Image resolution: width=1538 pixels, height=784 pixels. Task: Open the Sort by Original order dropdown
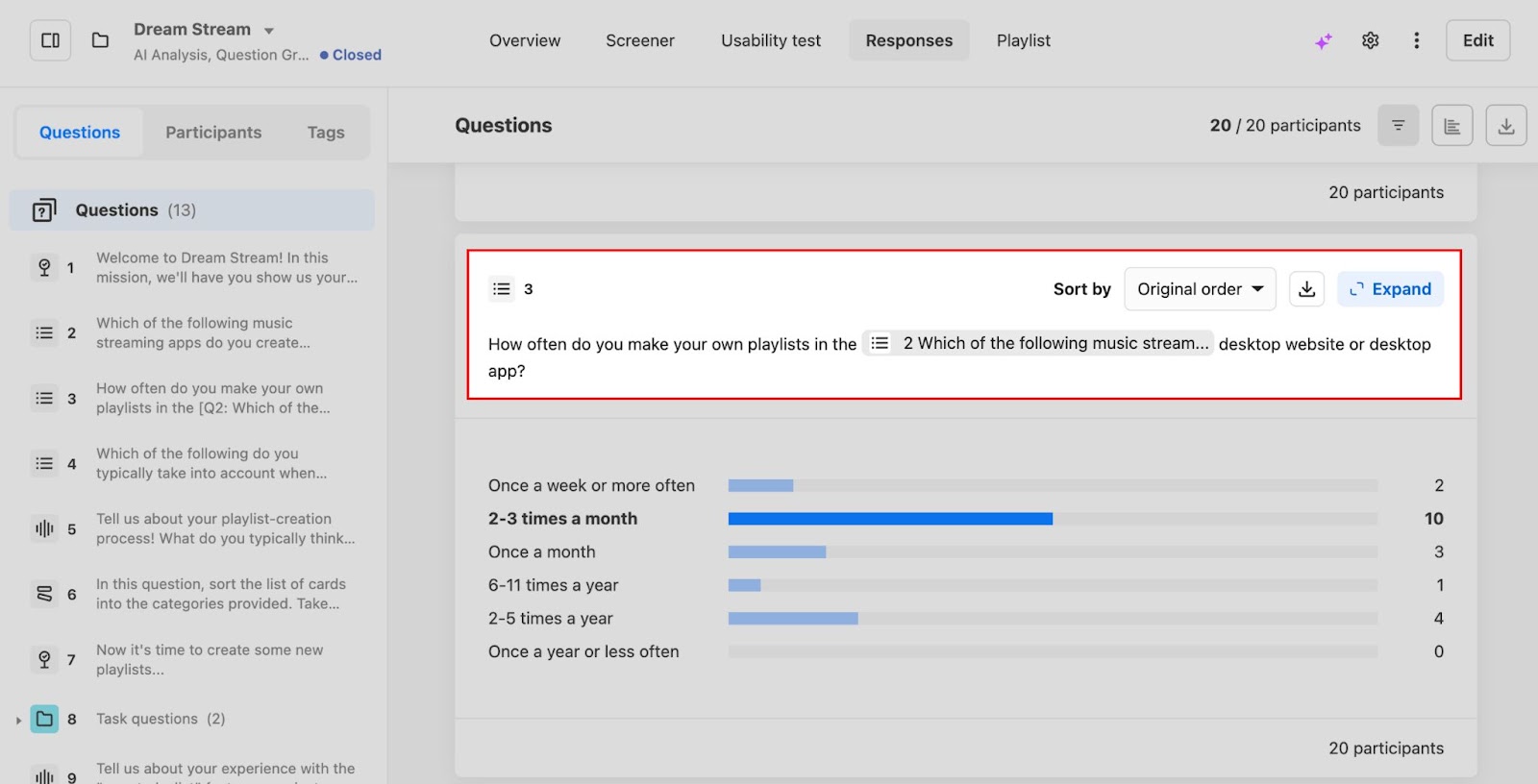[1200, 289]
